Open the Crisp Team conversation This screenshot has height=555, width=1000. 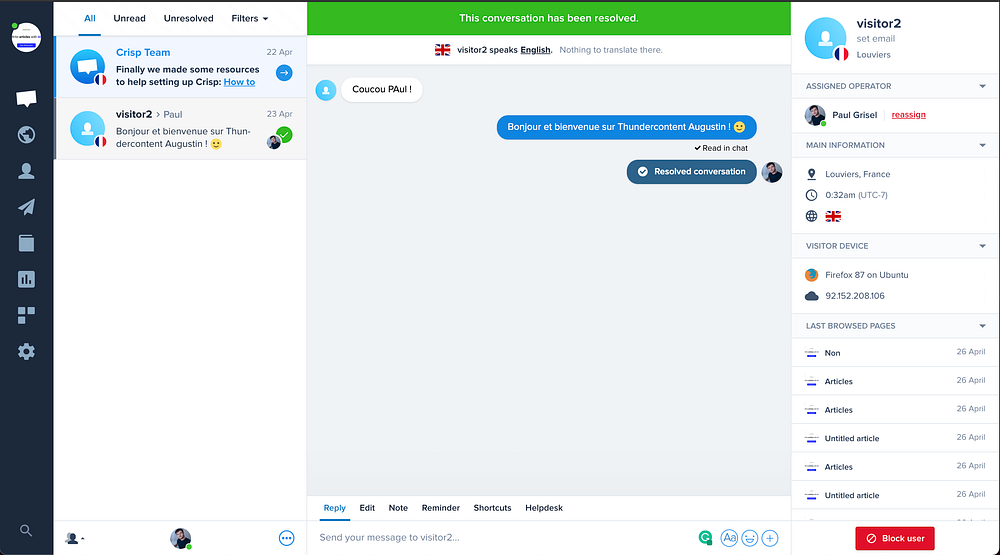click(x=180, y=67)
